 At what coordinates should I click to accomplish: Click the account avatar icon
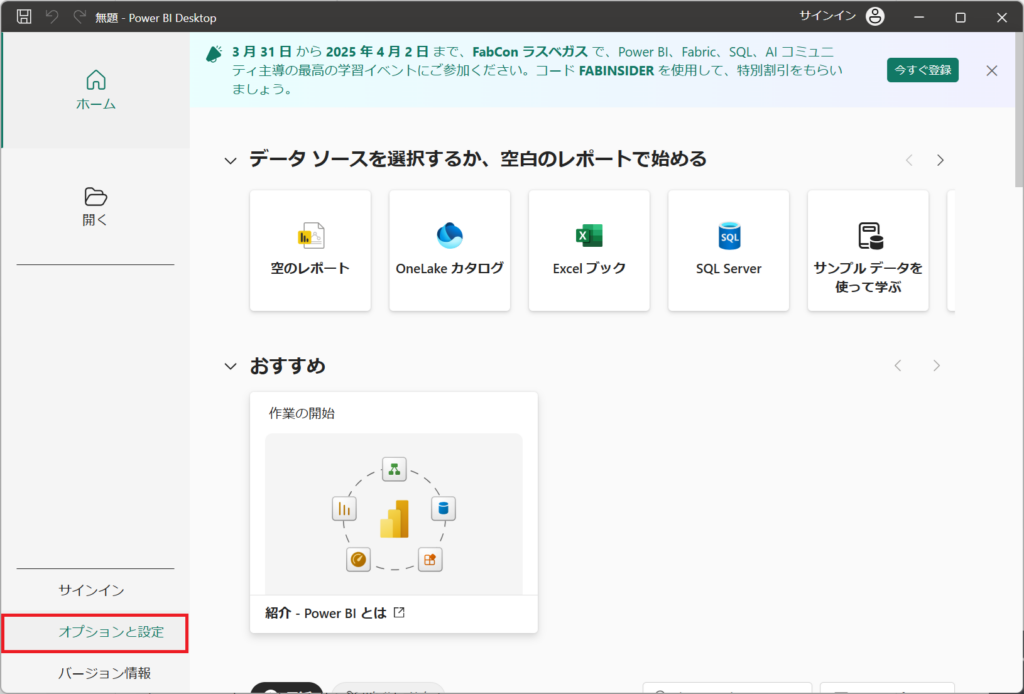click(875, 17)
